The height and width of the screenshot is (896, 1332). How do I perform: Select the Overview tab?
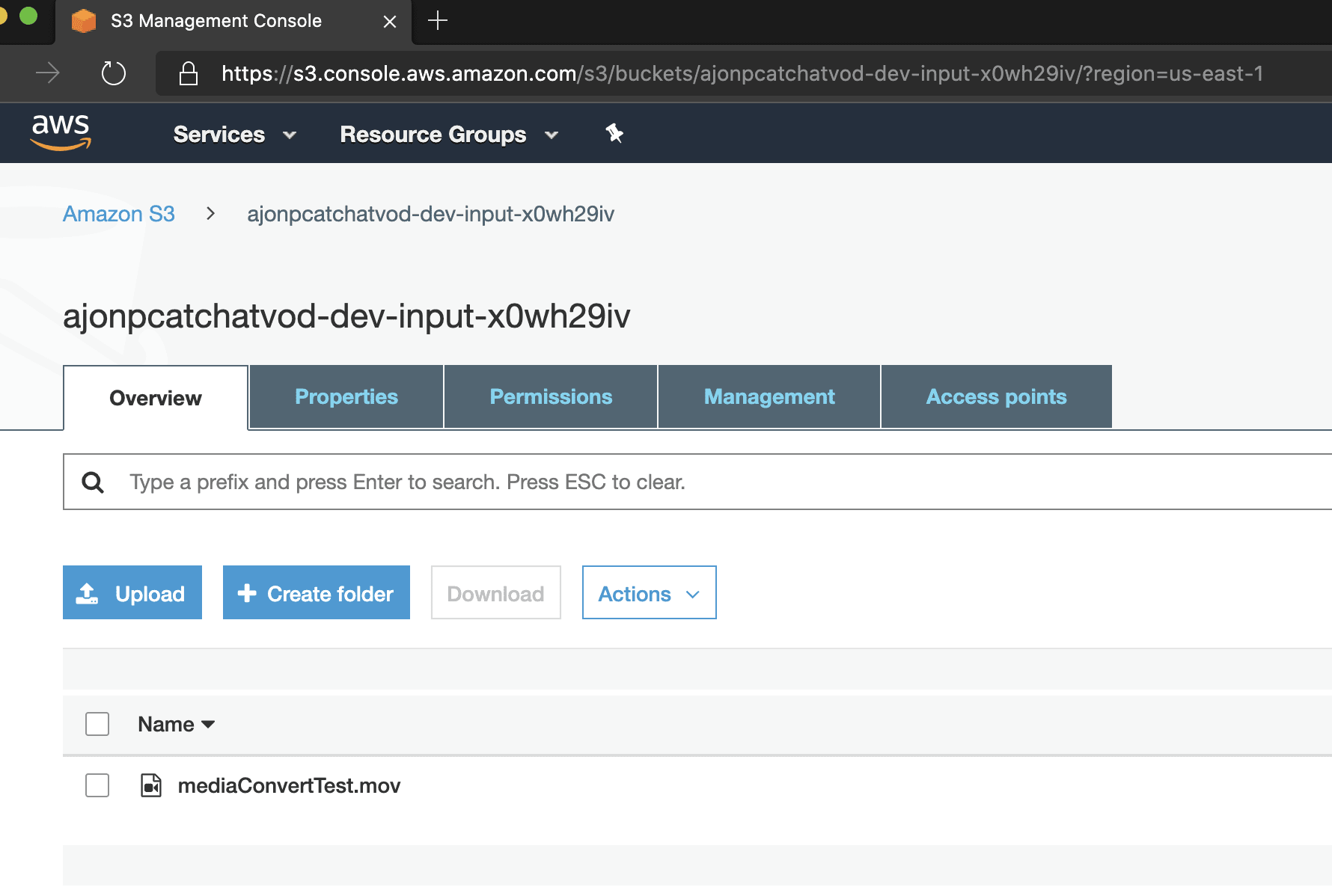coord(156,398)
